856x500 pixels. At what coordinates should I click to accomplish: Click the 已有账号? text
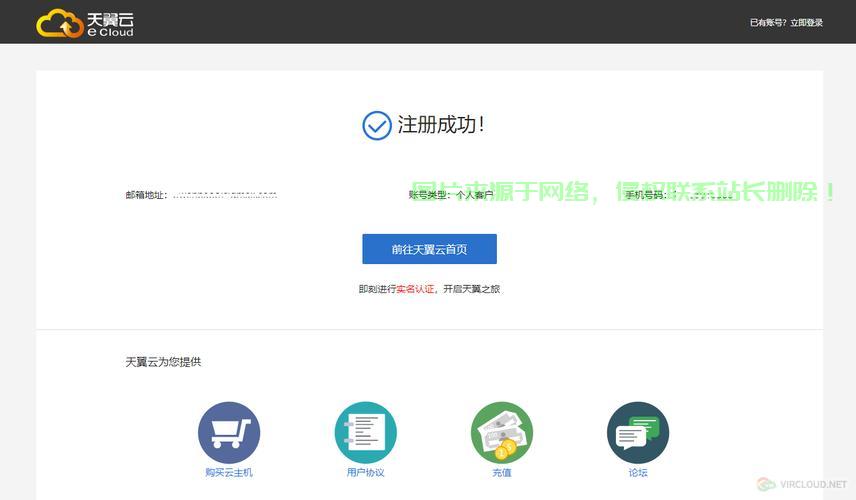(x=768, y=22)
